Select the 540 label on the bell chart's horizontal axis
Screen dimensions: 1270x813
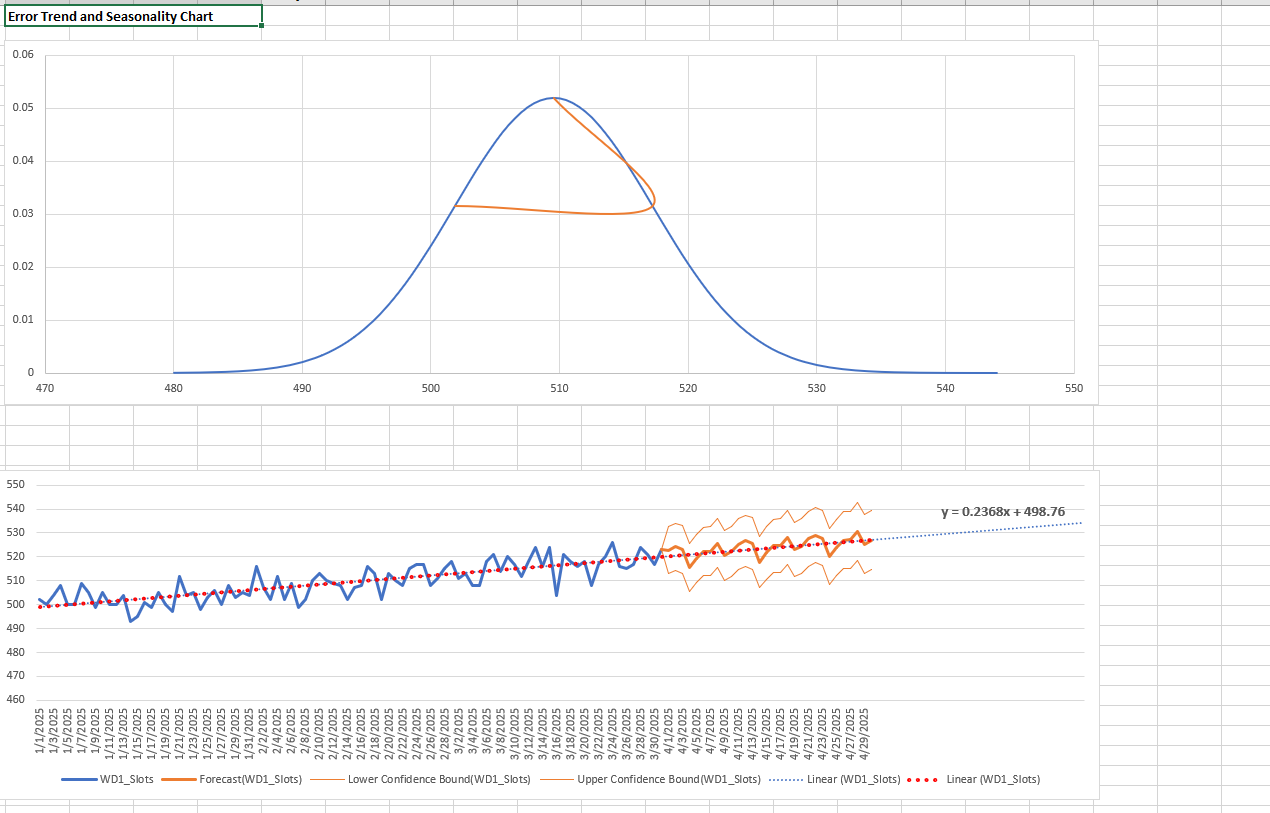coord(945,387)
